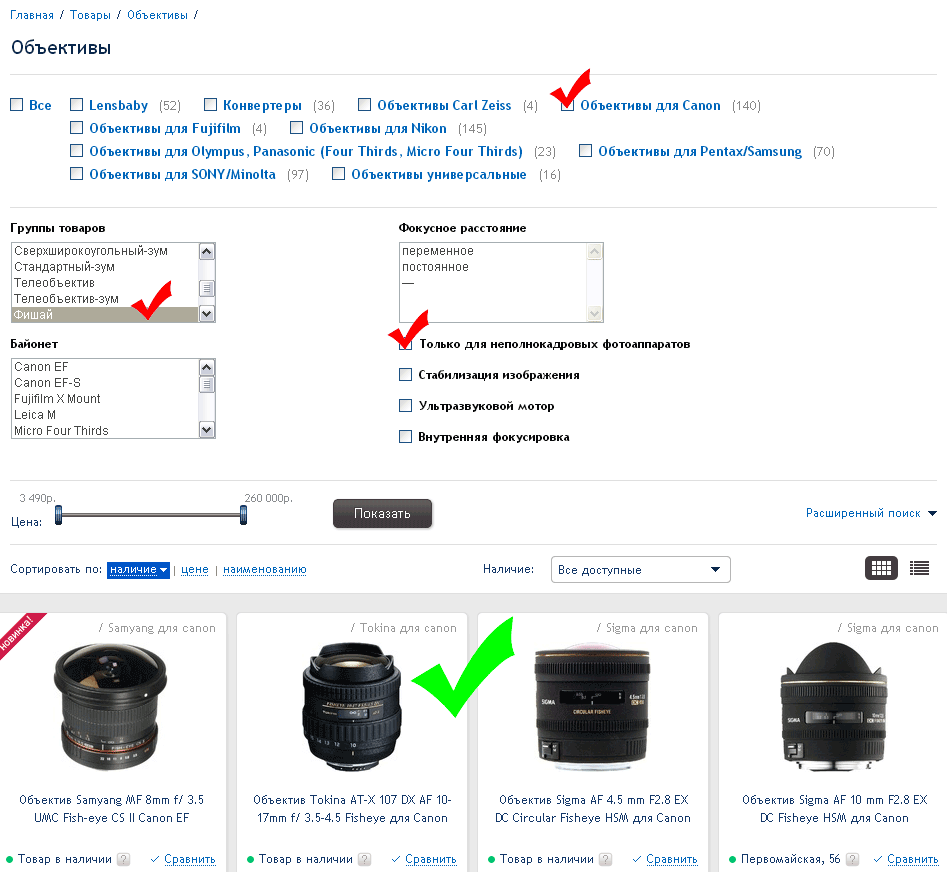
Task: Click the price range slider track
Action: (151, 515)
